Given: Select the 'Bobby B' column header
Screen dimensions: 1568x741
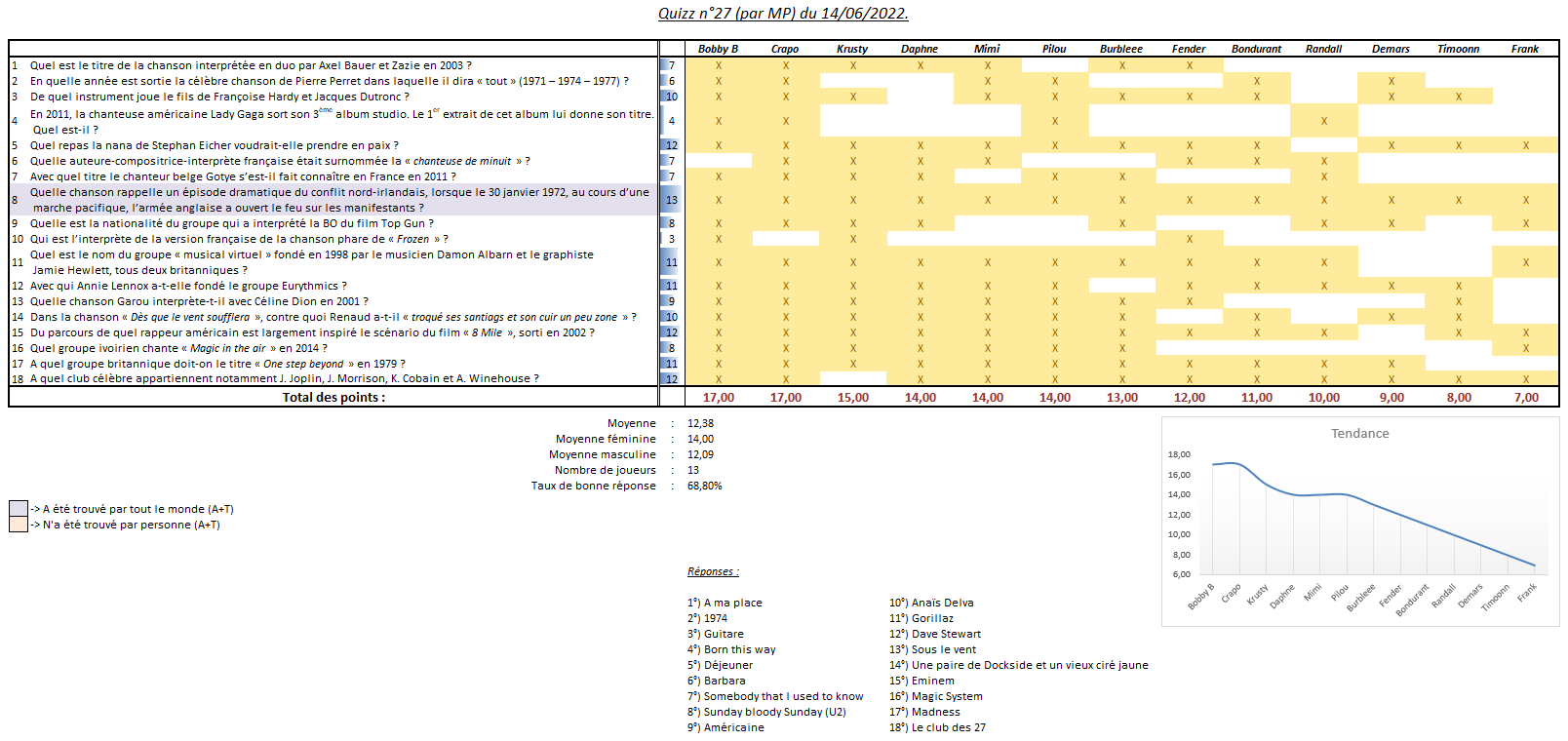Looking at the screenshot, I should (x=719, y=49).
